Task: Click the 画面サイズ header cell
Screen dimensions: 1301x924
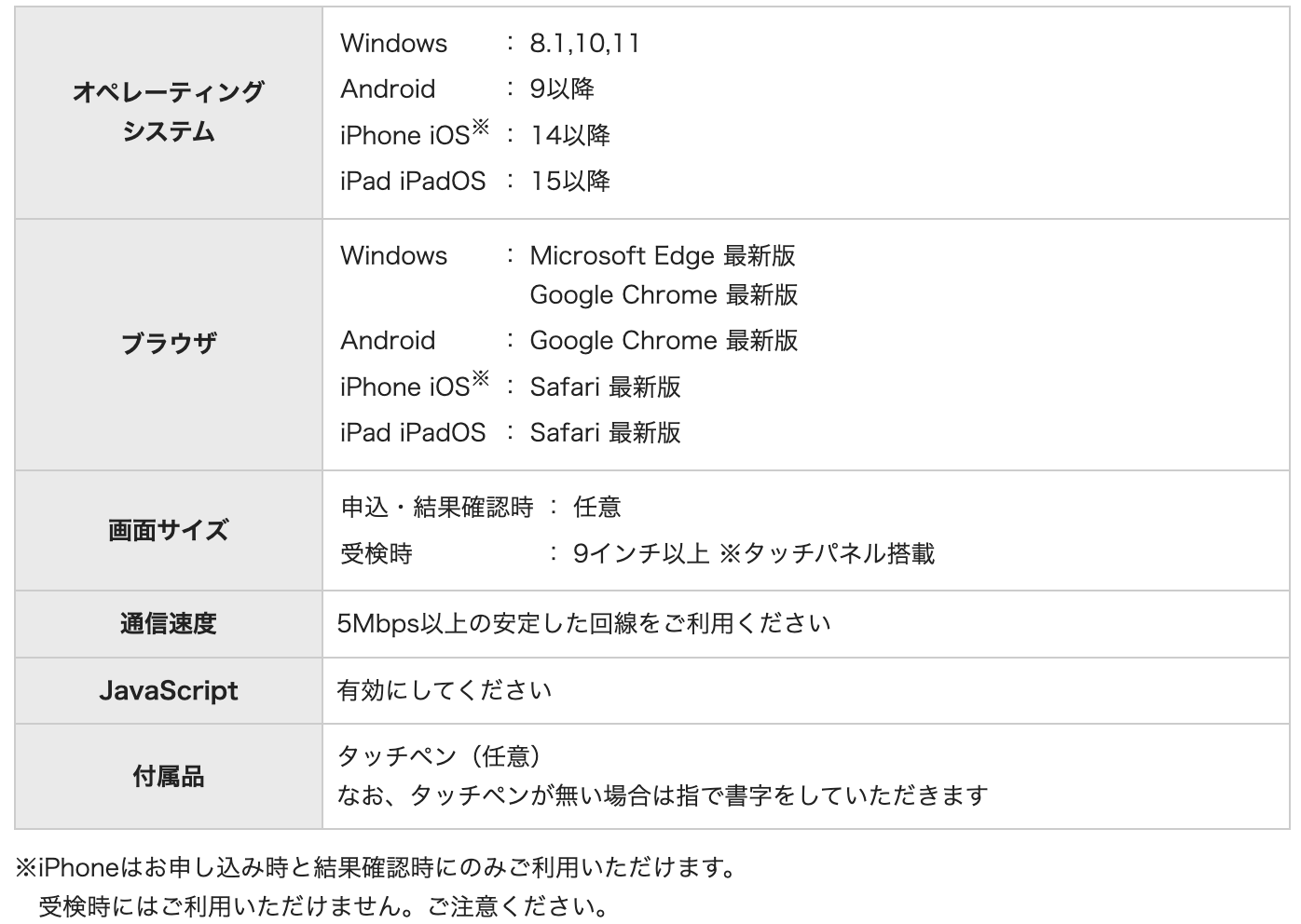Action: pyautogui.click(x=169, y=531)
